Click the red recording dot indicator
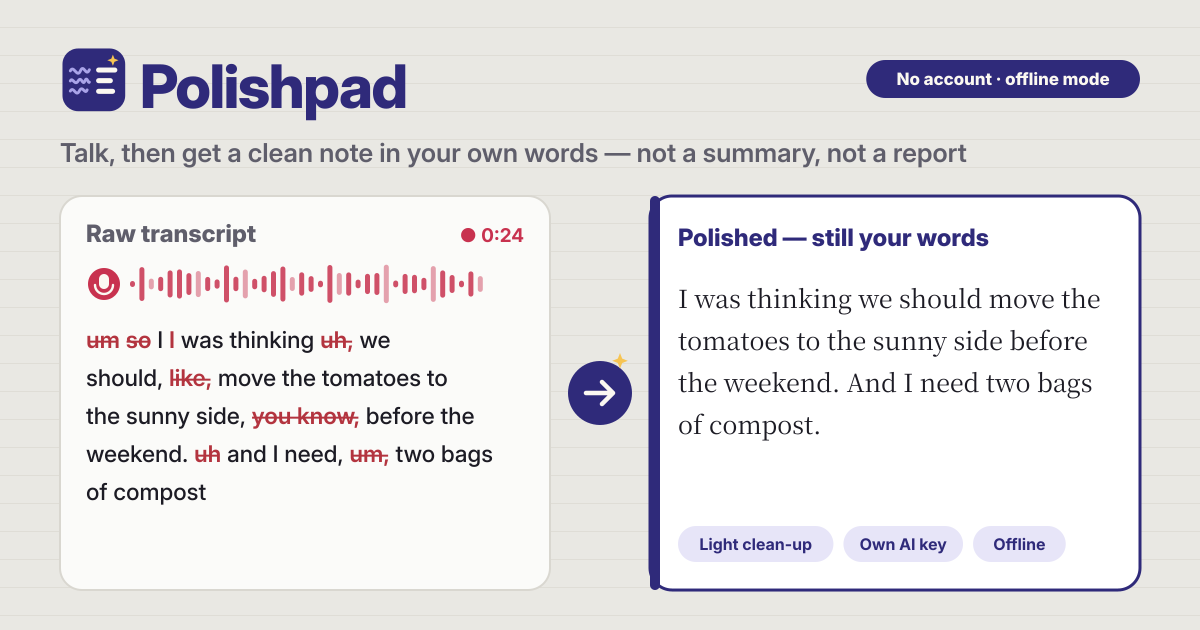Screen dimensions: 1200x630 click(467, 236)
